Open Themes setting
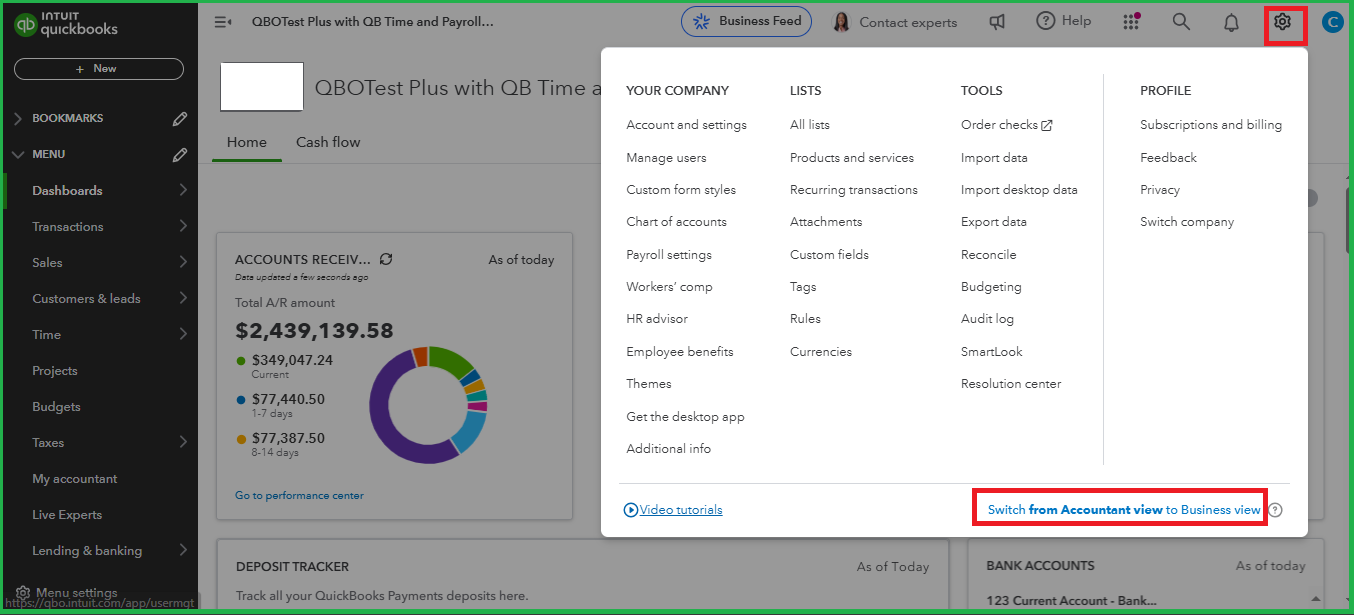 click(x=649, y=384)
